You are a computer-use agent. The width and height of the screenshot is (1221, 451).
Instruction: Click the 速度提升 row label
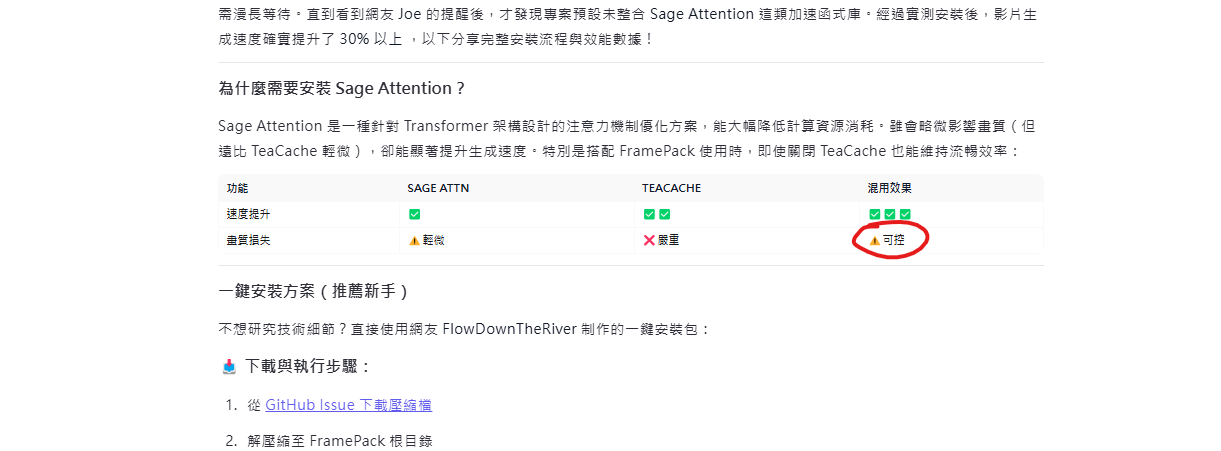coord(248,214)
